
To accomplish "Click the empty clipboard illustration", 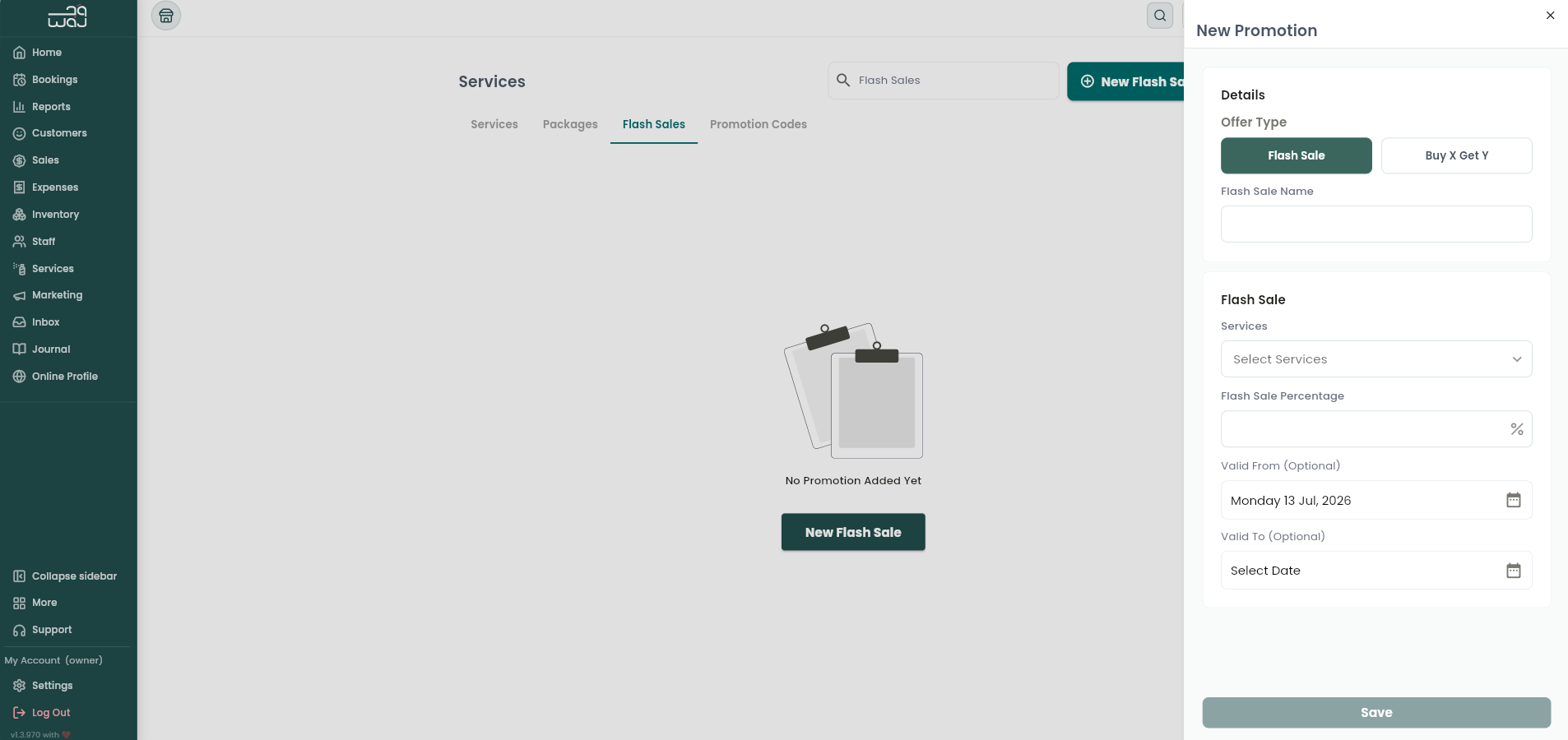I will [853, 391].
